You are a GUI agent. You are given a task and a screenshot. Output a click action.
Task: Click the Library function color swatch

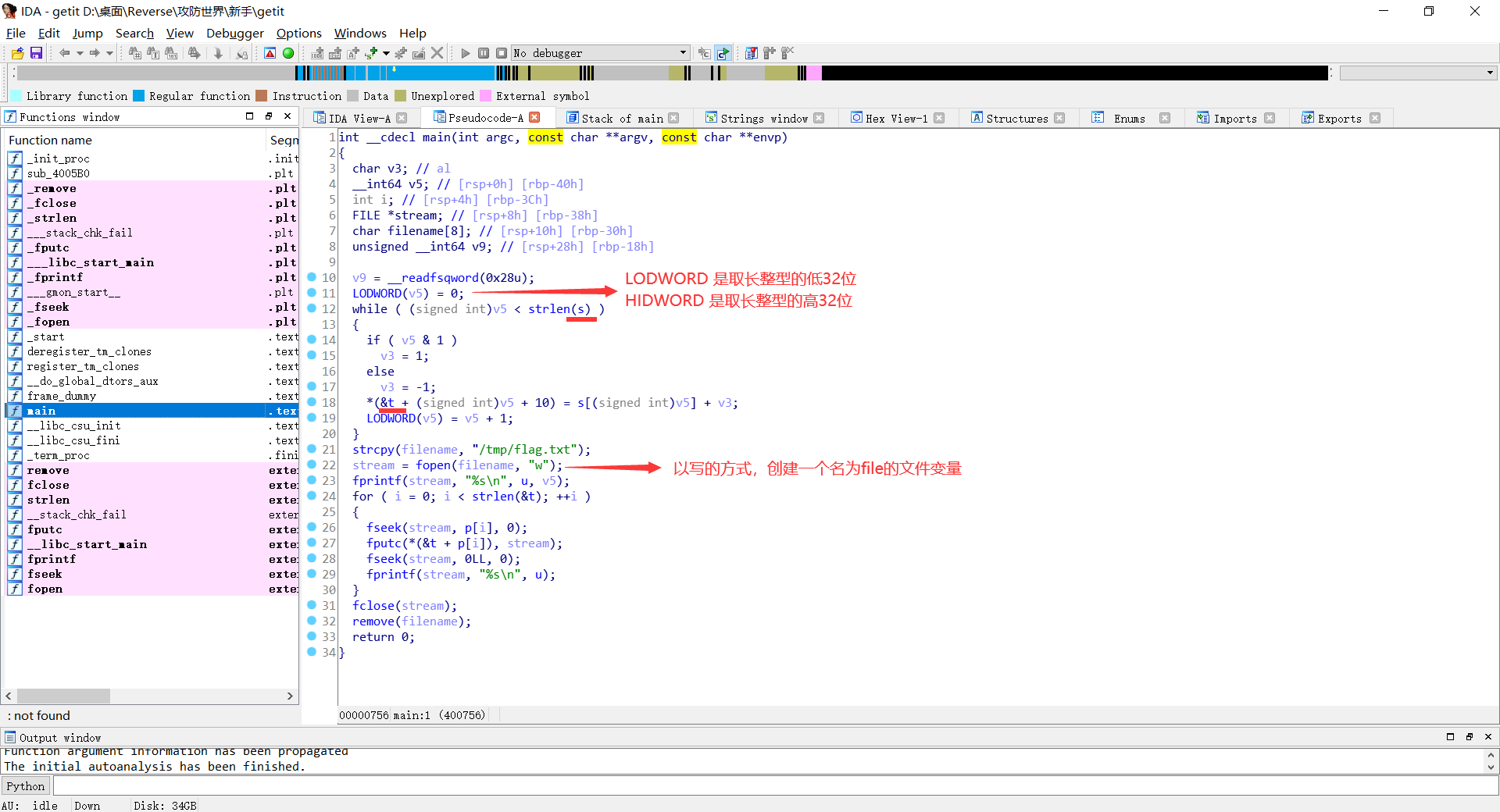tap(16, 96)
